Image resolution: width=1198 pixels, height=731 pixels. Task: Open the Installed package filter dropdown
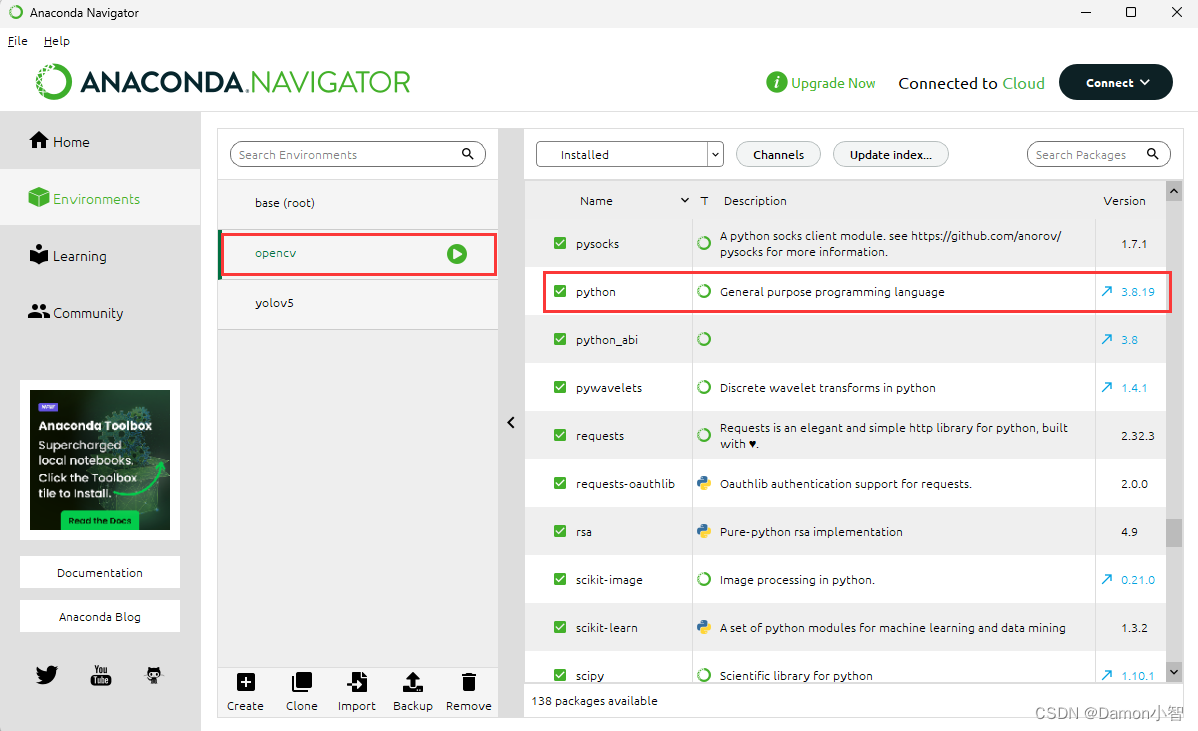[x=629, y=155]
